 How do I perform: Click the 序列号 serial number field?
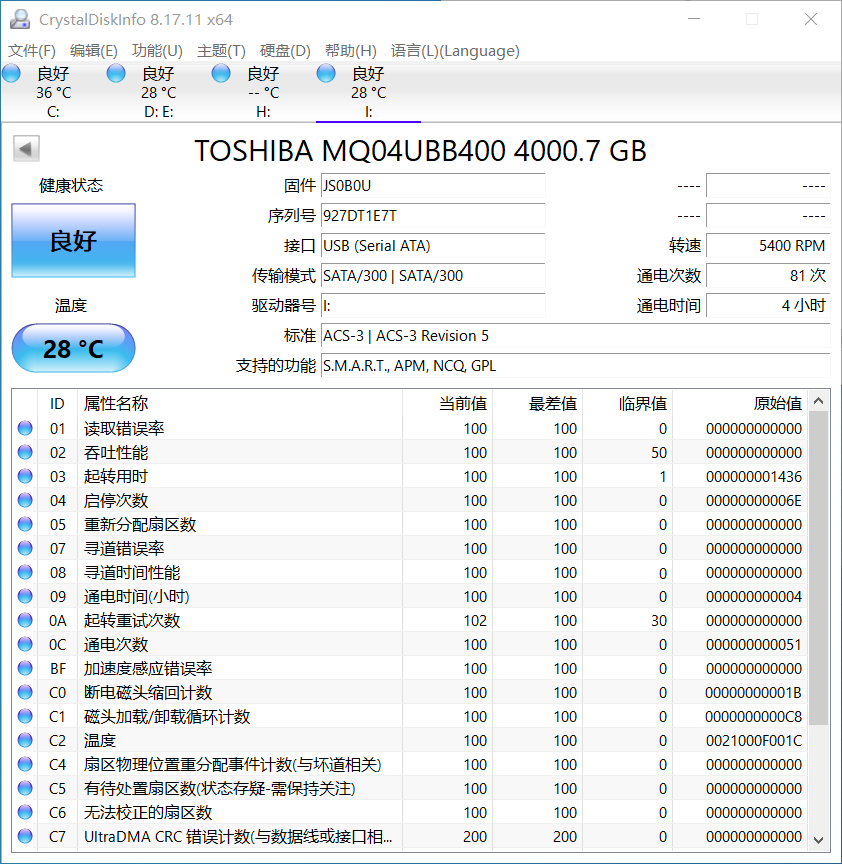tap(432, 216)
